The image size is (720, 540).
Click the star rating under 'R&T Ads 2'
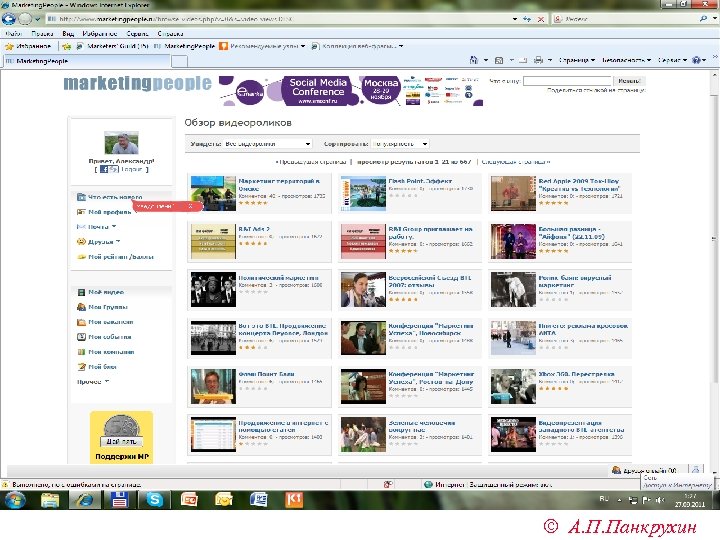[x=253, y=243]
